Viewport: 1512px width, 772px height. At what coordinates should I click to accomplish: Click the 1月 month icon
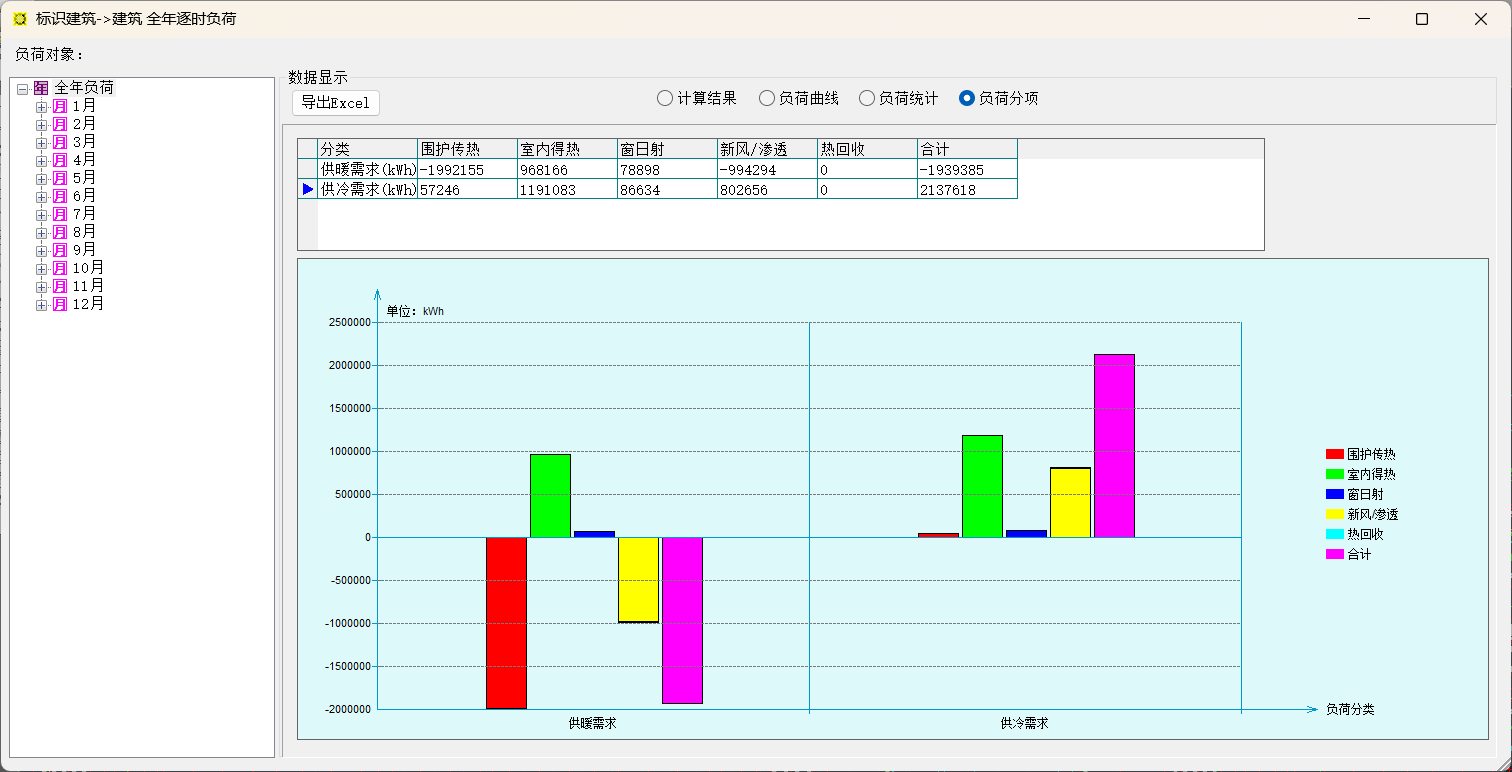tap(60, 106)
